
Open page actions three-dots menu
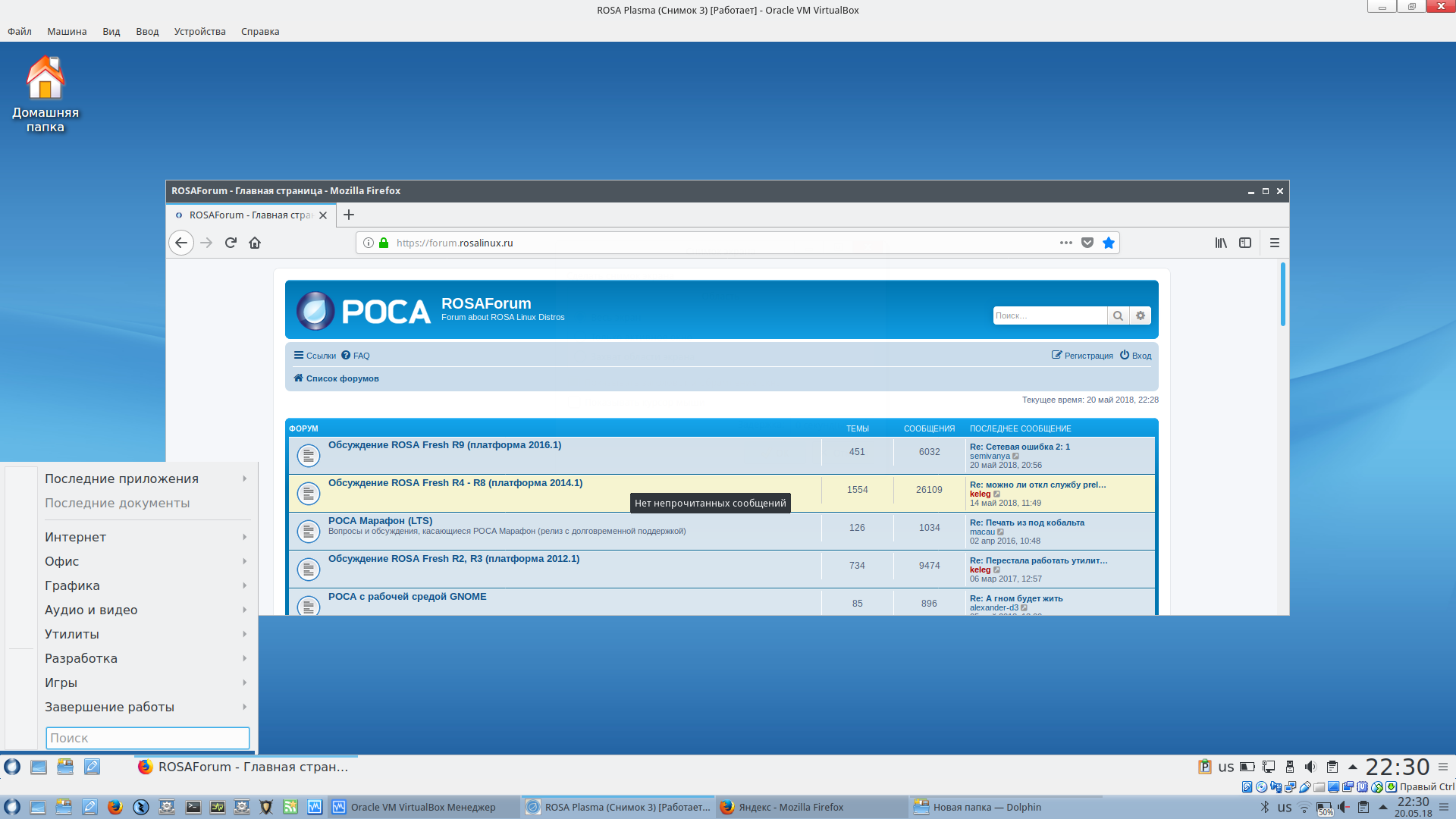(x=1065, y=243)
